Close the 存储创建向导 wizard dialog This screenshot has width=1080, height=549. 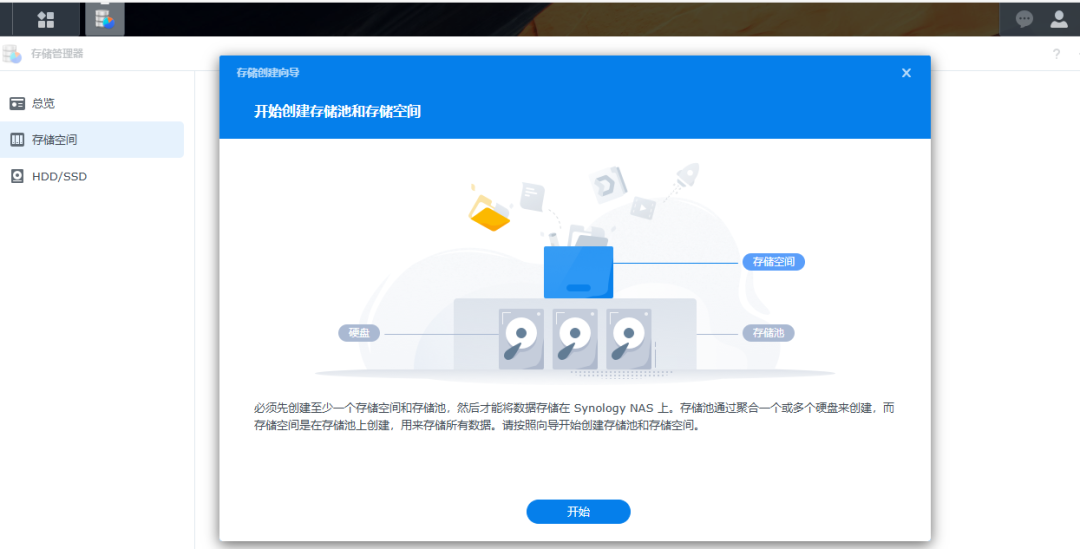coord(906,73)
